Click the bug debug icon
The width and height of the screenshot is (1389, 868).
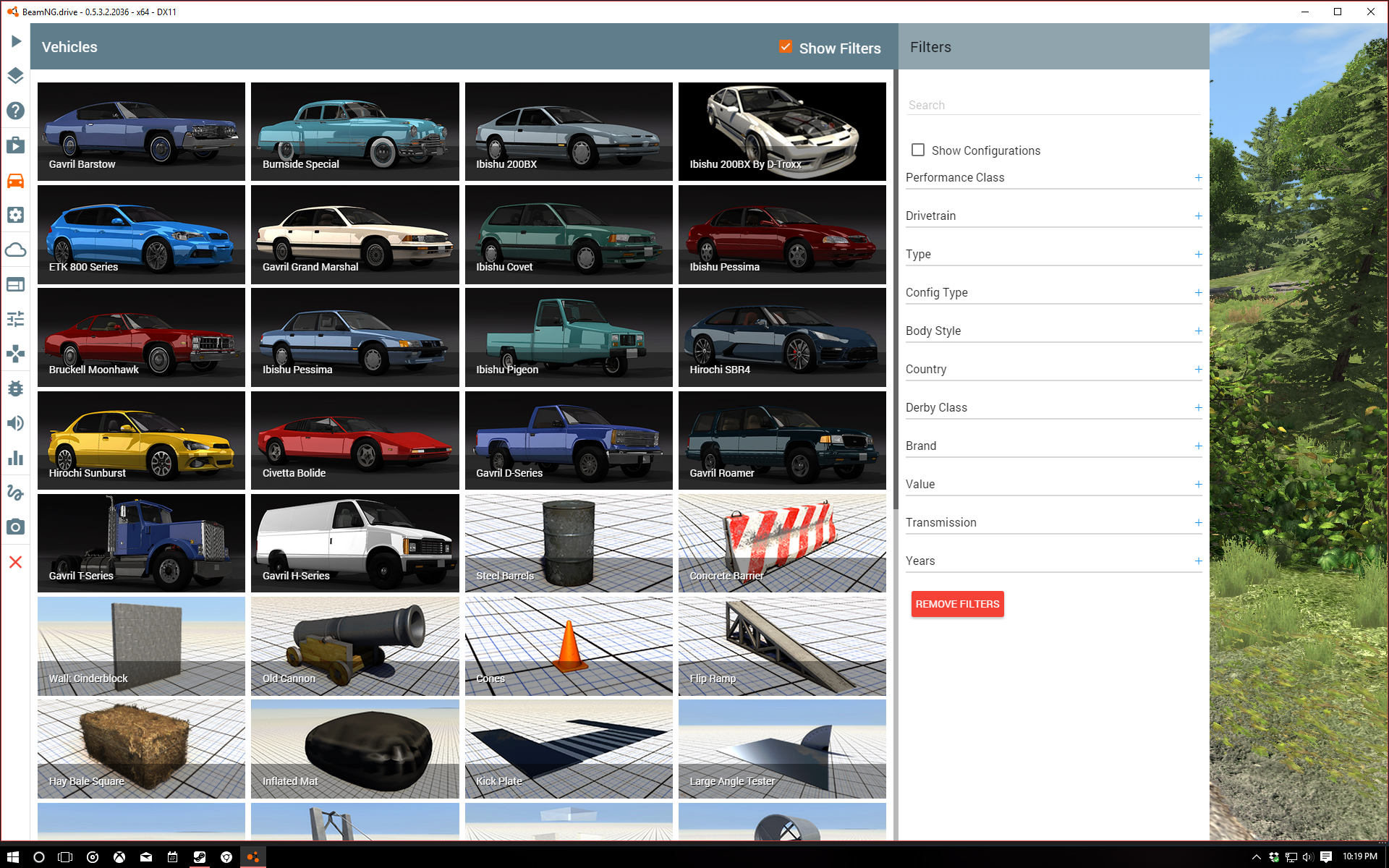pyautogui.click(x=16, y=388)
